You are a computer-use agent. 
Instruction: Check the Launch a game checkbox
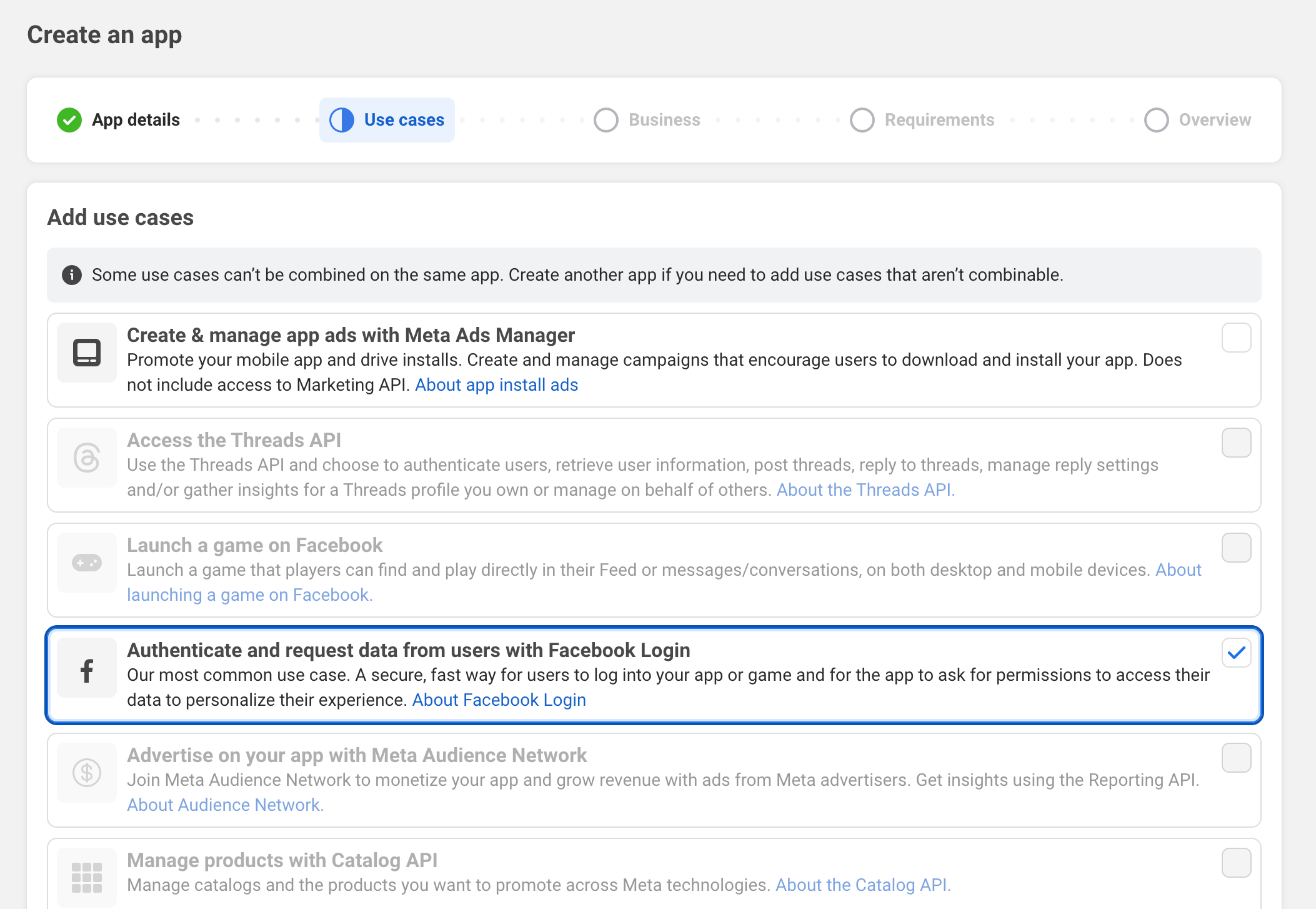click(1236, 548)
